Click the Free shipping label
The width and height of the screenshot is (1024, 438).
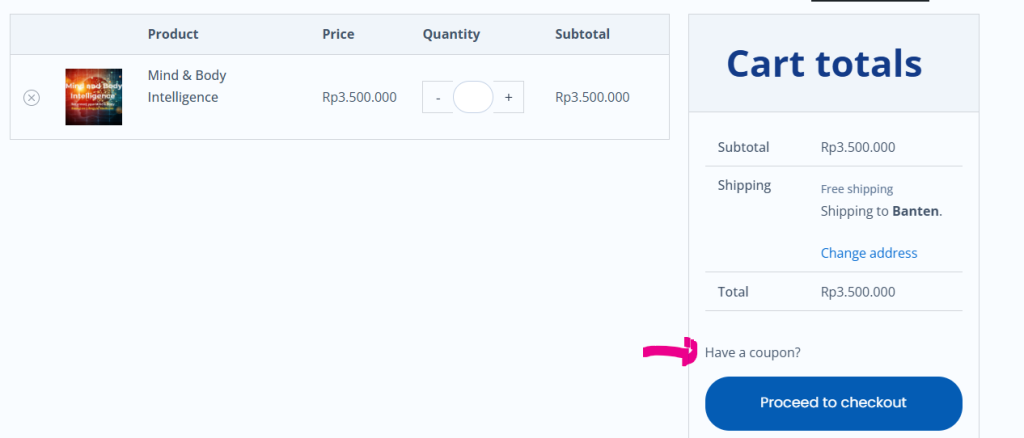pyautogui.click(x=857, y=189)
